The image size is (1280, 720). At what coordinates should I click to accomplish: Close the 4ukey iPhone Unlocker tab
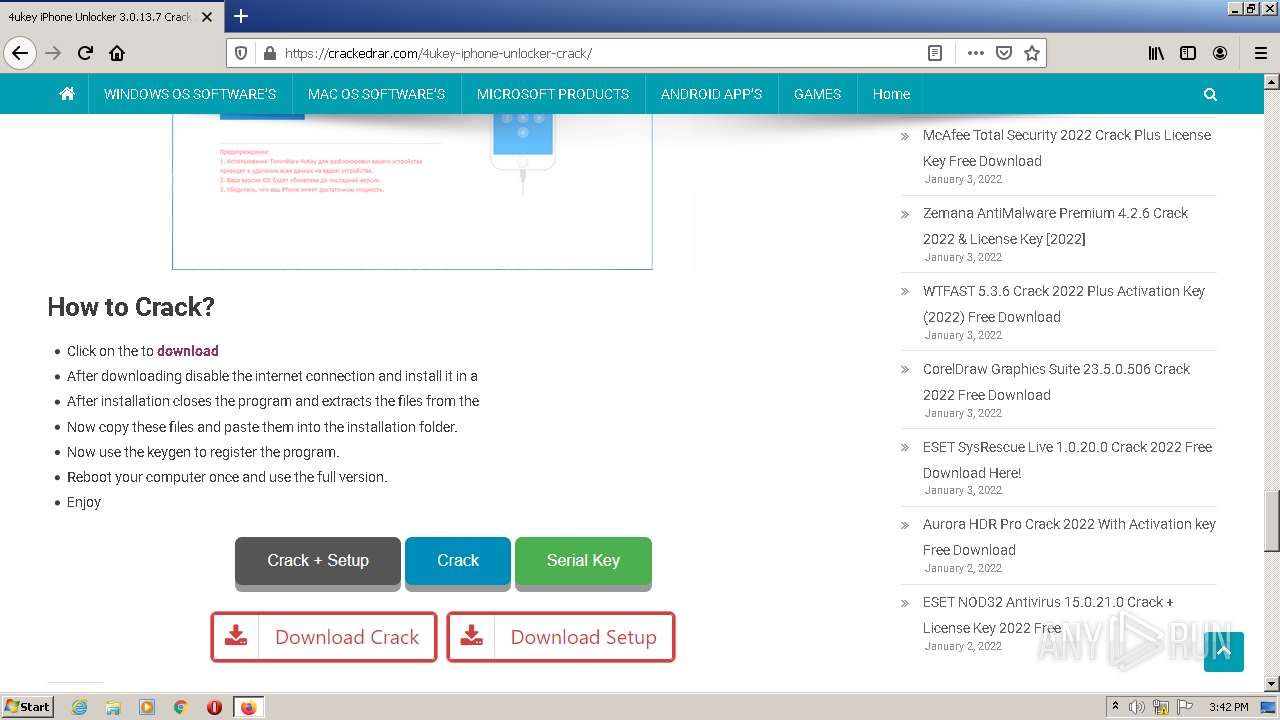click(x=208, y=17)
